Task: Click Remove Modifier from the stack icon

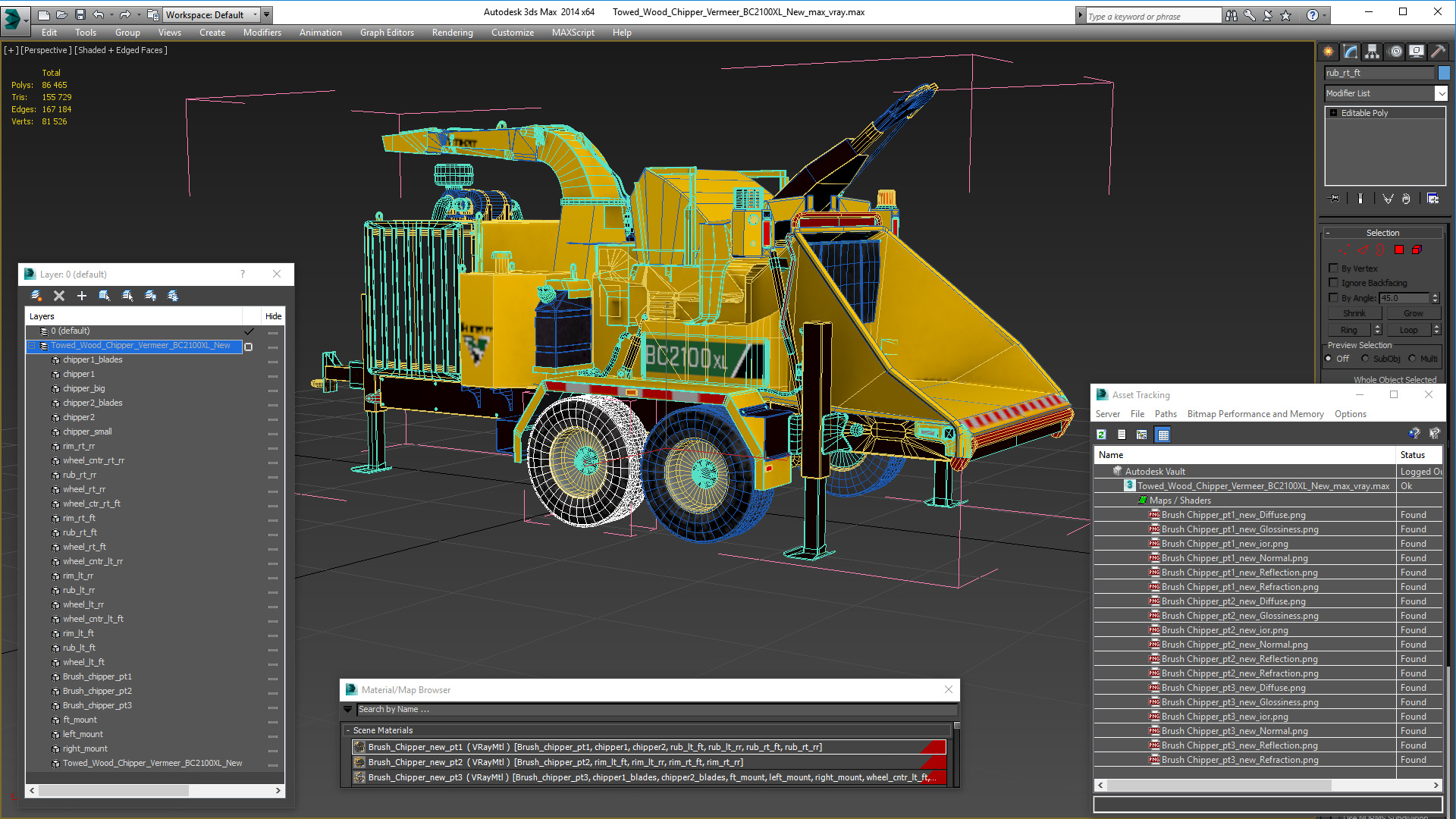Action: (1407, 199)
